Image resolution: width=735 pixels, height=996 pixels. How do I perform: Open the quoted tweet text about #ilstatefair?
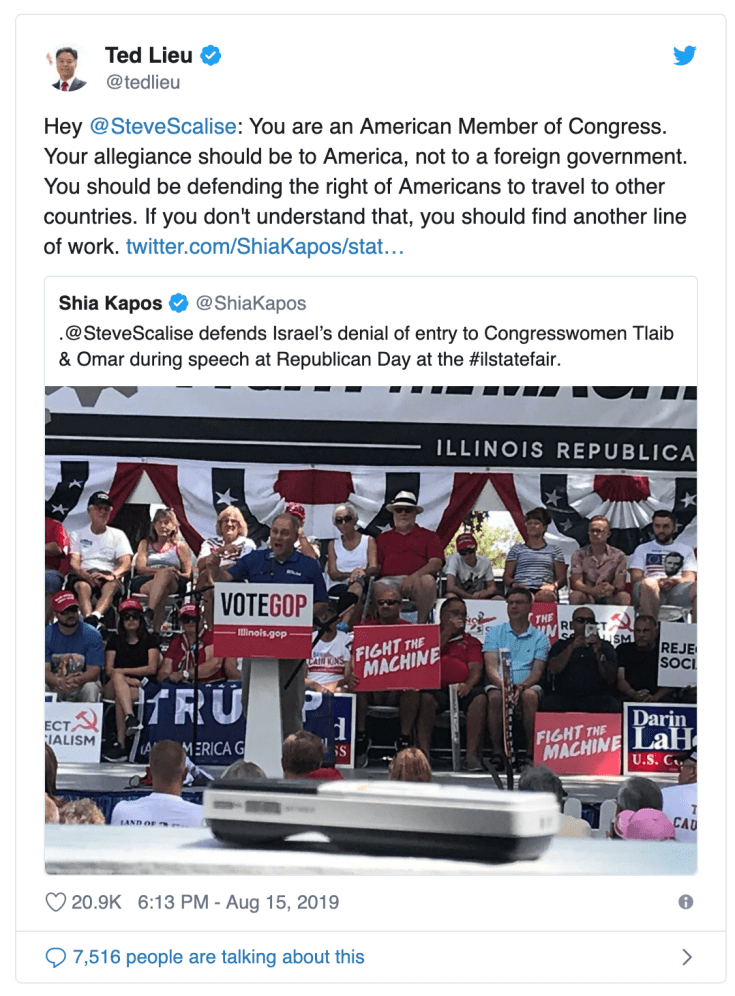(x=367, y=346)
